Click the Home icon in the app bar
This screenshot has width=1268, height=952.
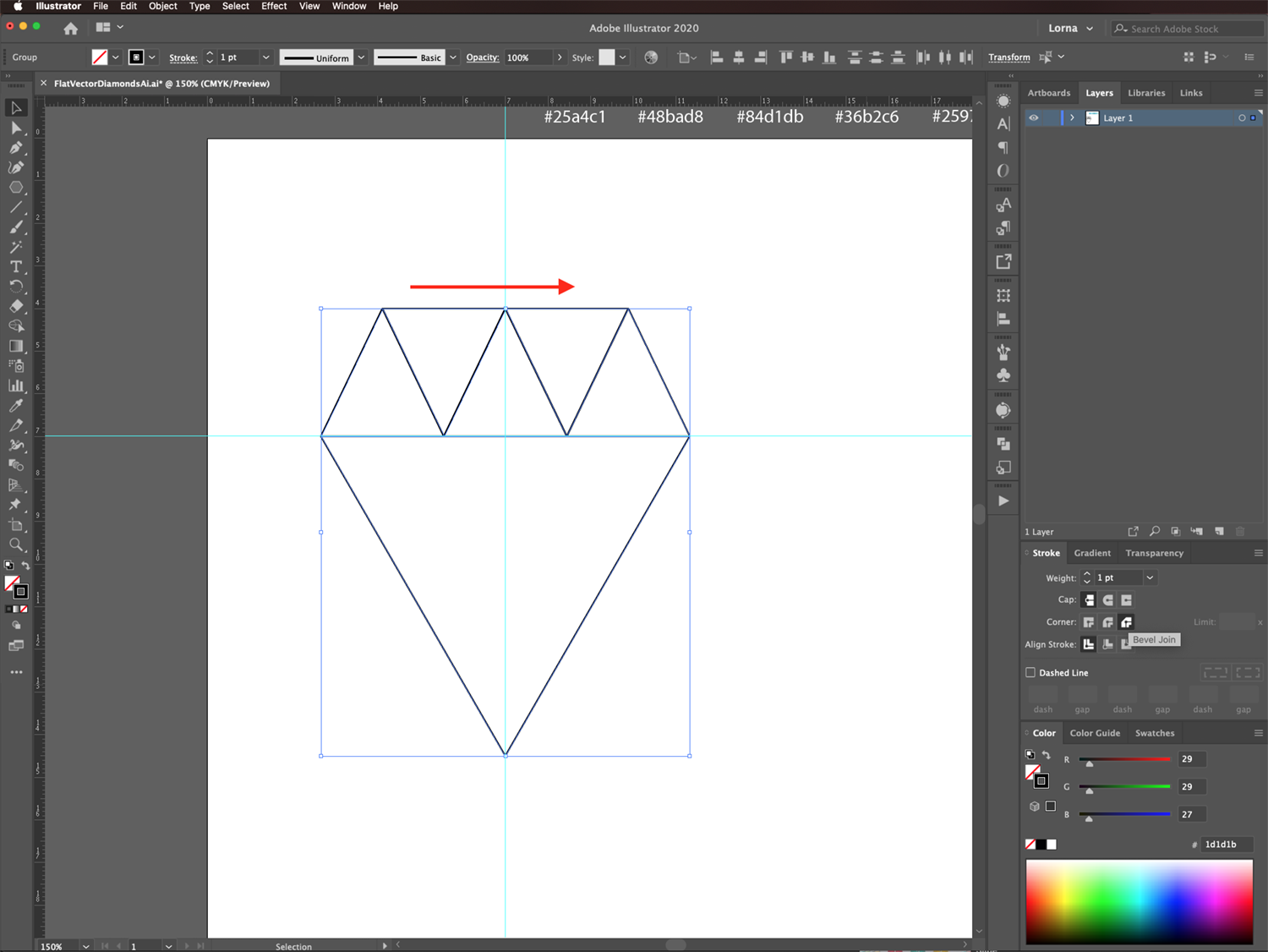[x=71, y=29]
